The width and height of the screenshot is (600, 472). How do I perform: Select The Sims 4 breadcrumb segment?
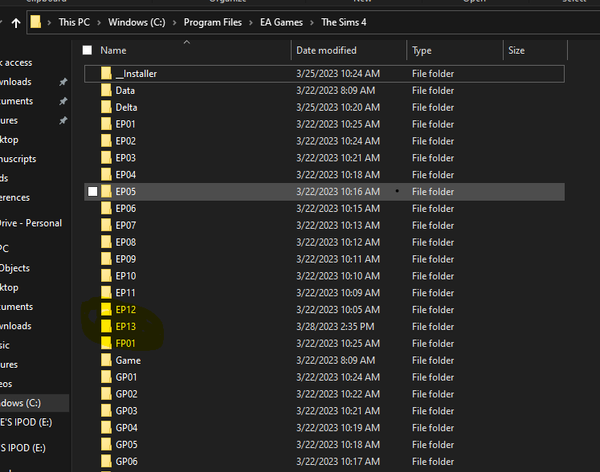[344, 22]
